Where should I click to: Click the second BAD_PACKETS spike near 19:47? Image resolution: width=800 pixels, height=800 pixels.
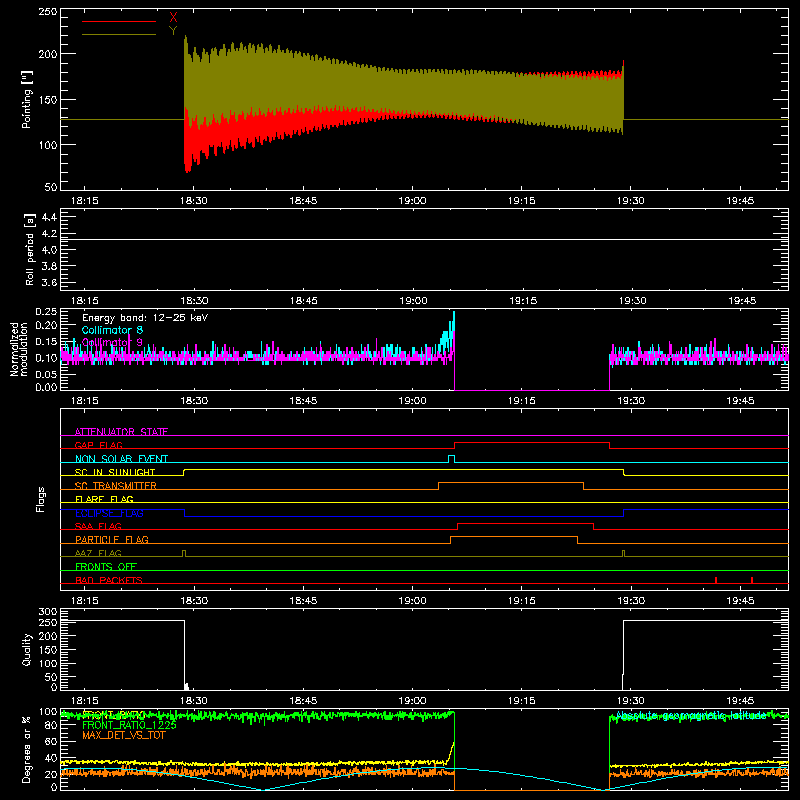pyautogui.click(x=752, y=580)
